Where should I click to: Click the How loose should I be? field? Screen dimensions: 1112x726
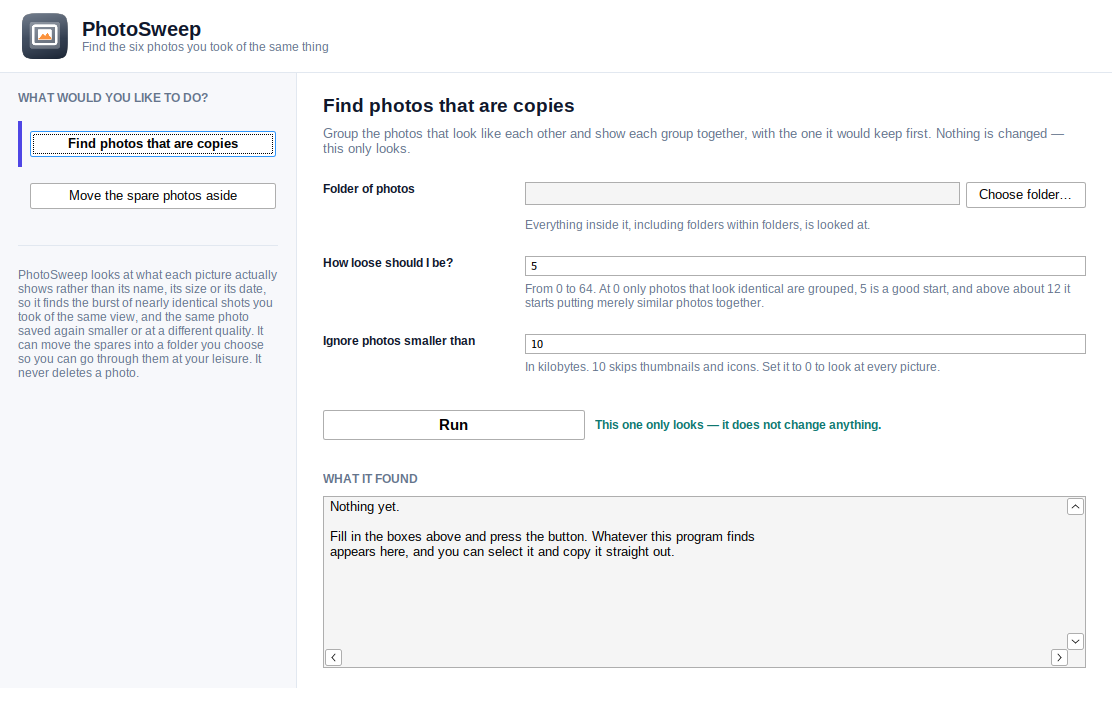(x=805, y=266)
